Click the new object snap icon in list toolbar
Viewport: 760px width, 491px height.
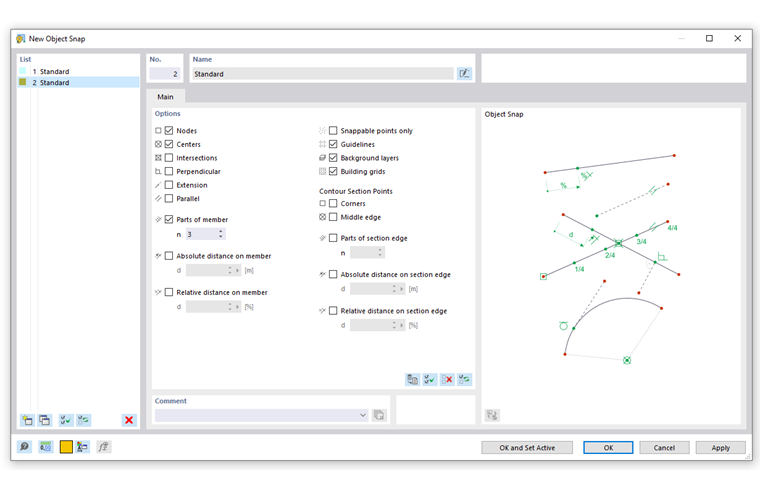pos(27,420)
